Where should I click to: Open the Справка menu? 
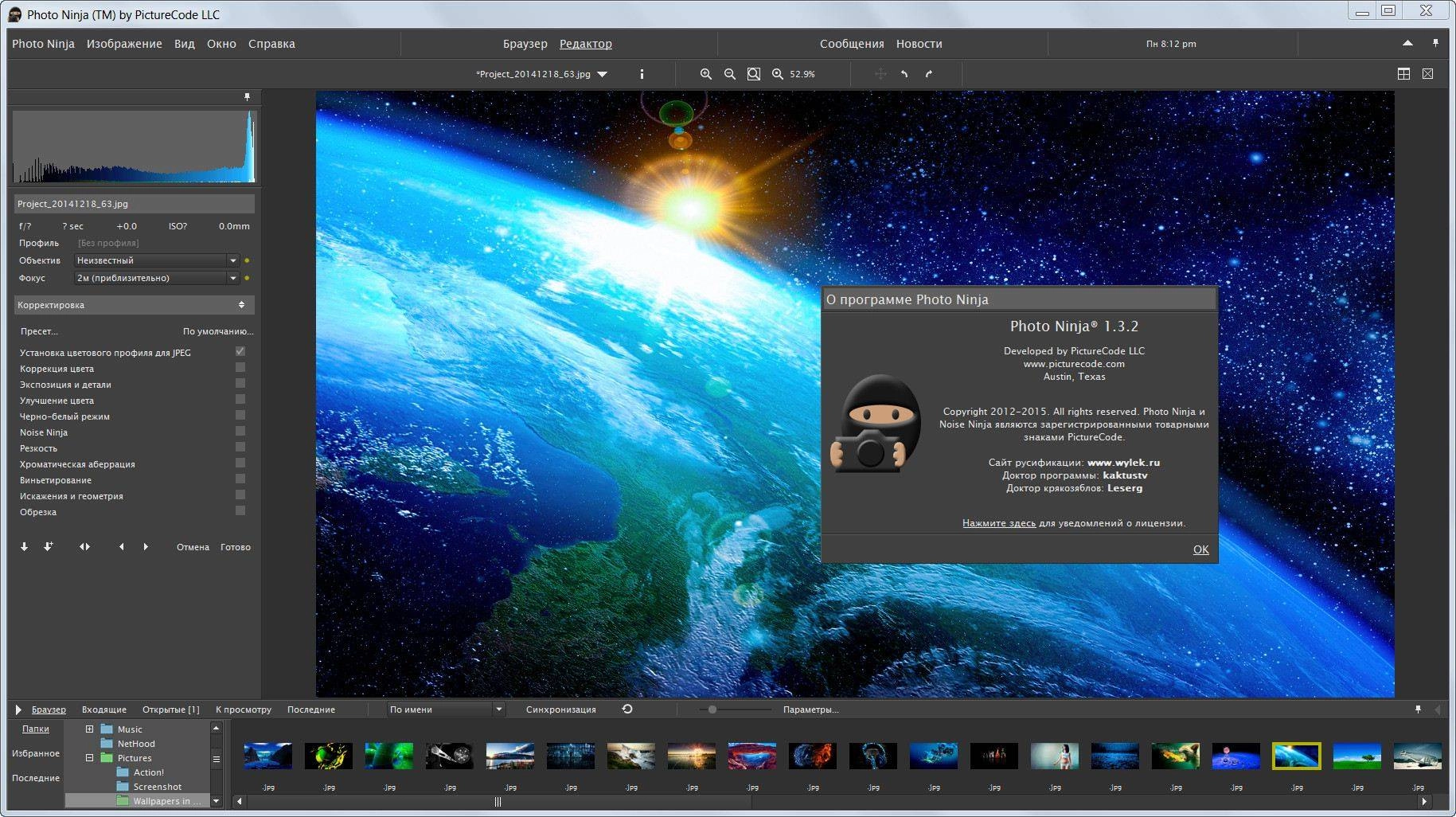271,44
